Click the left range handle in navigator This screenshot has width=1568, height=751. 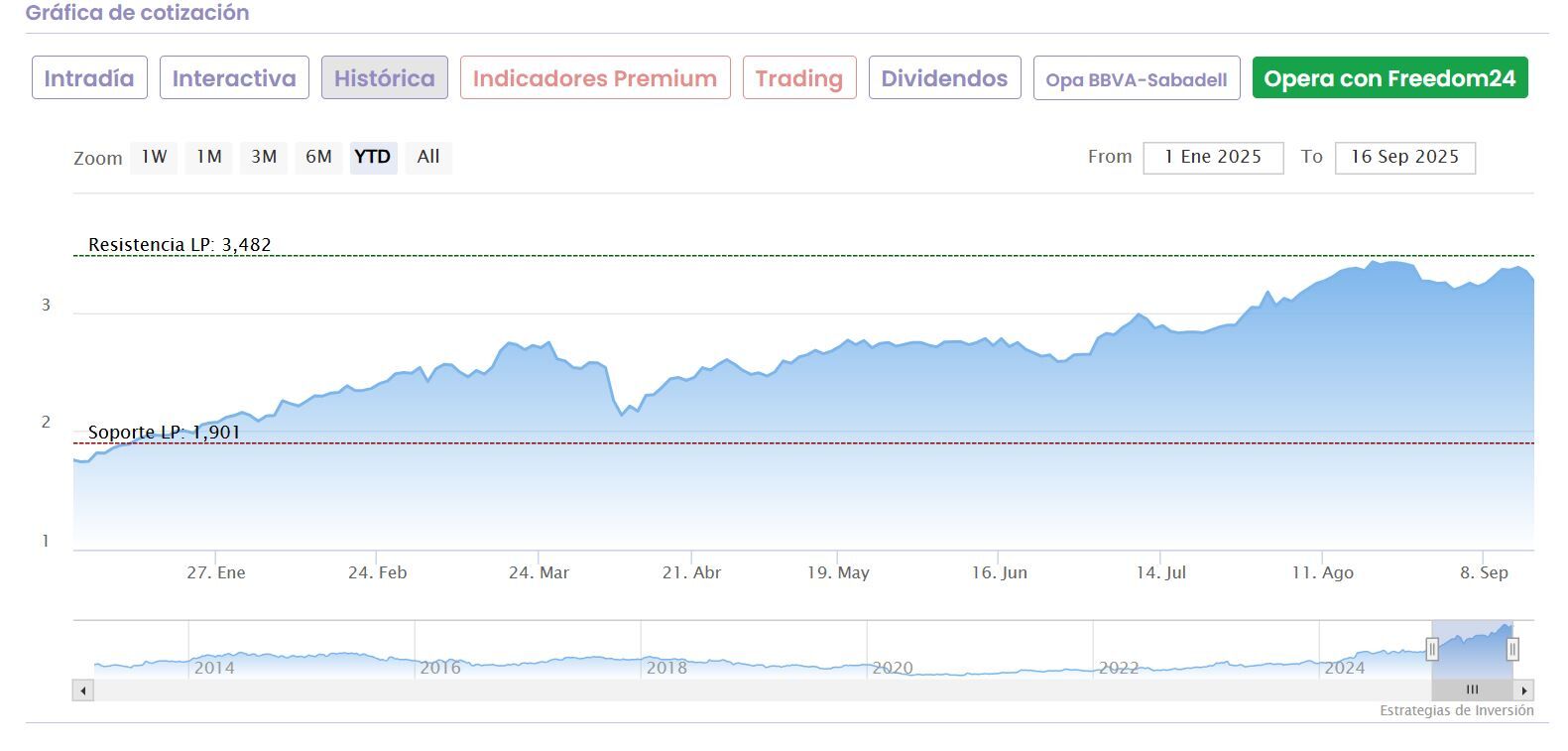(1432, 649)
